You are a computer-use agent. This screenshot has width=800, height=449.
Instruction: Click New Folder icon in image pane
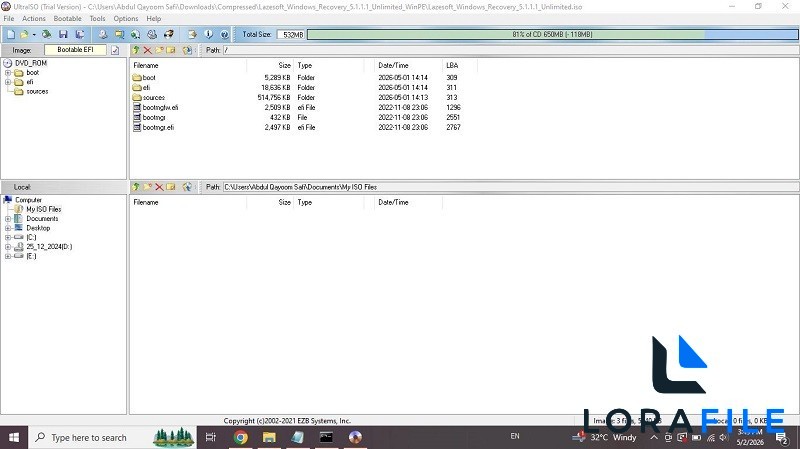159,50
